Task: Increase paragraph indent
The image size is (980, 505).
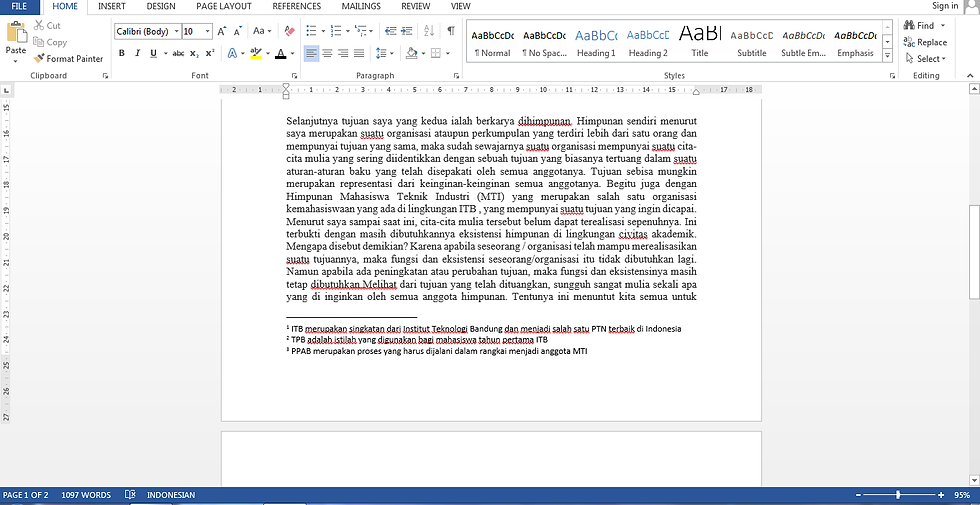Action: tap(406, 31)
